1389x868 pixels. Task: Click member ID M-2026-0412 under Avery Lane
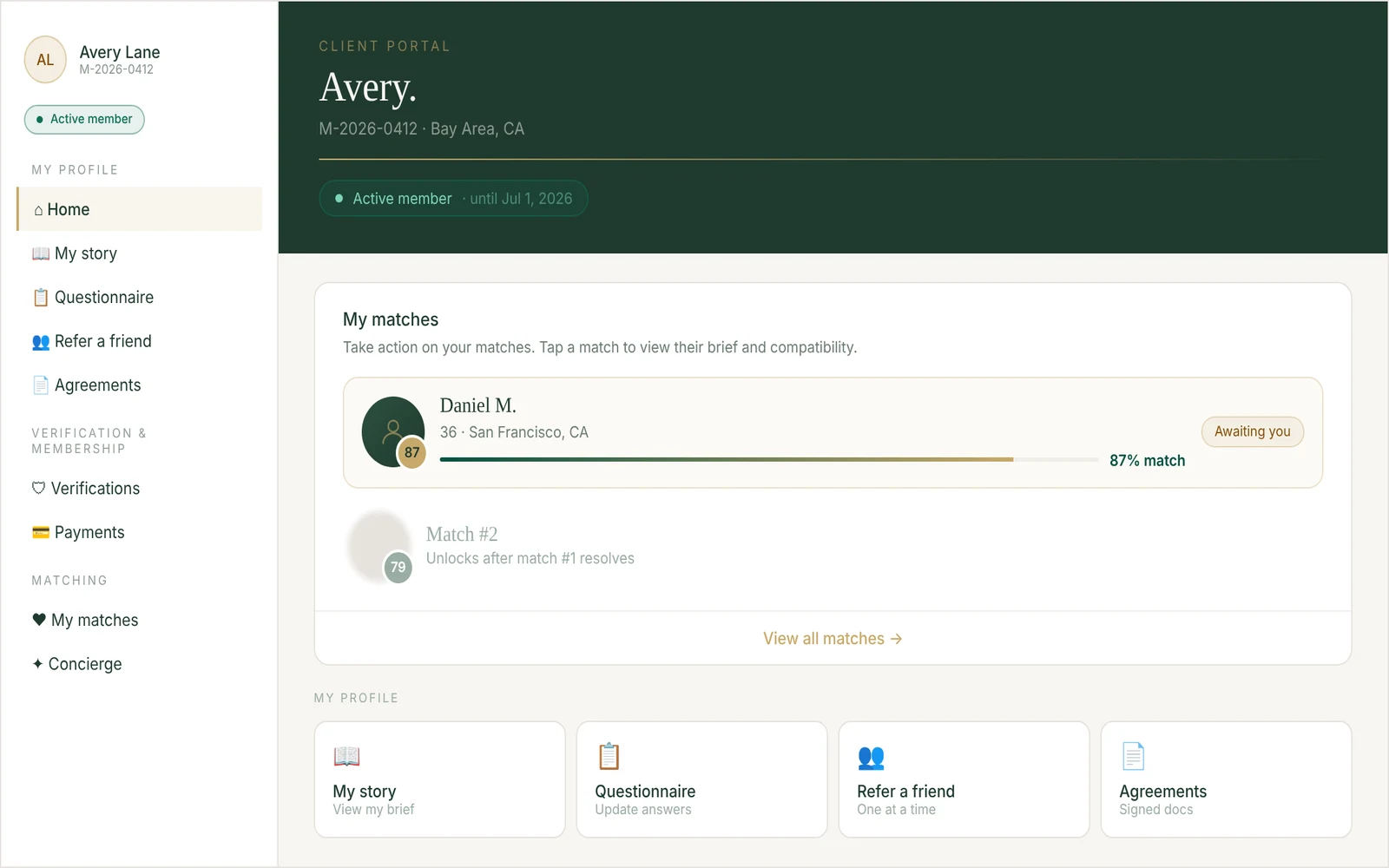[116, 69]
